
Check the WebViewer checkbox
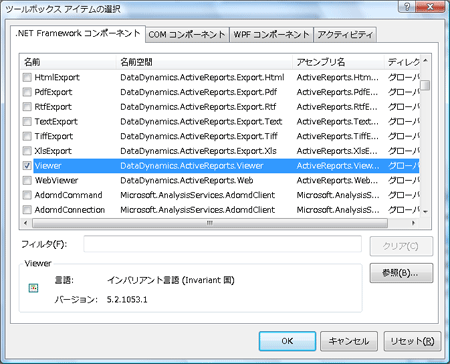pos(27,180)
